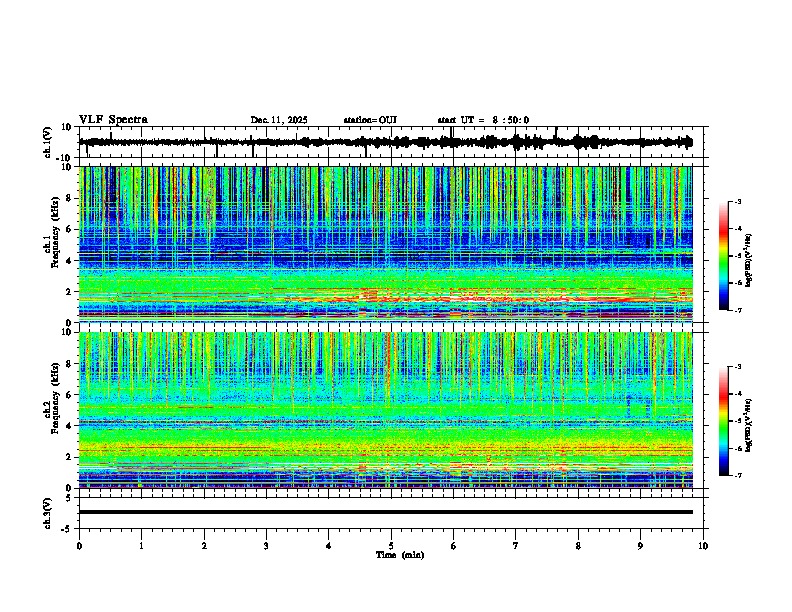The image size is (792, 612).
Task: Click the ch.2 spectrogram color scale bar
Action: pyautogui.click(x=724, y=421)
